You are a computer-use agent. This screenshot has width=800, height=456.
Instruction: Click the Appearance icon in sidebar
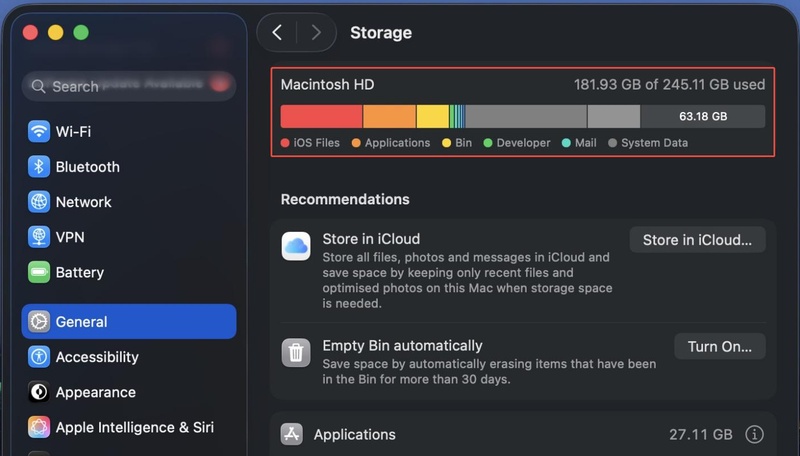(x=39, y=392)
